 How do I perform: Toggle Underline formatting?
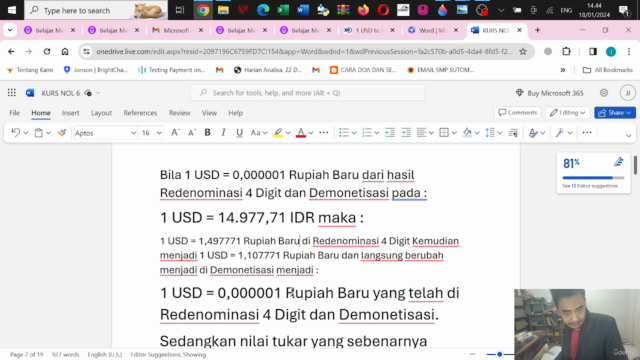click(x=239, y=133)
